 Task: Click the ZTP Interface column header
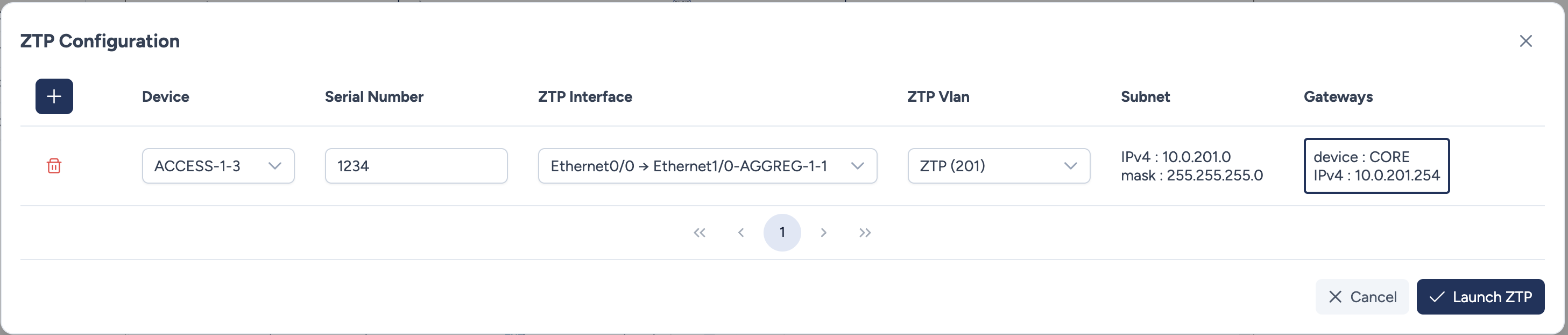tap(585, 97)
